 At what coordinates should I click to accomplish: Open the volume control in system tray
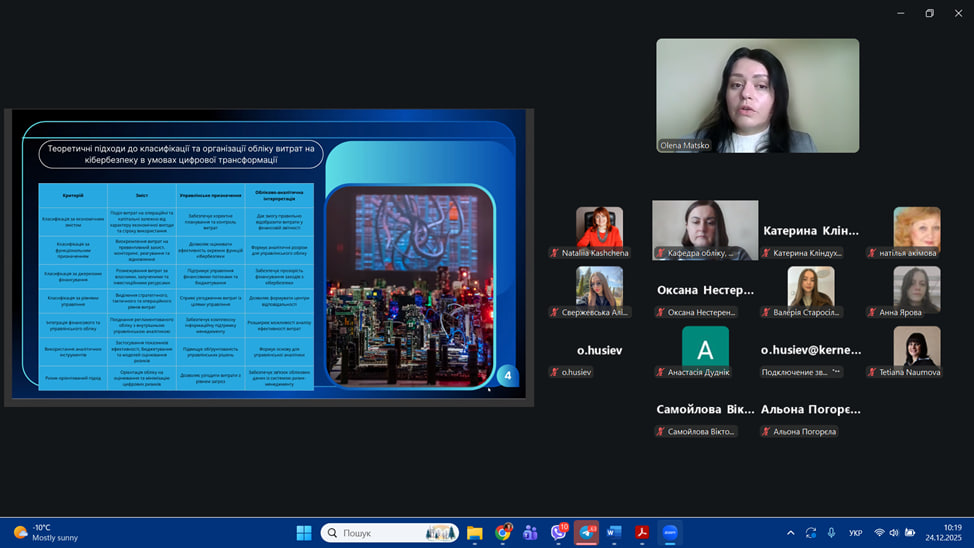click(x=894, y=533)
